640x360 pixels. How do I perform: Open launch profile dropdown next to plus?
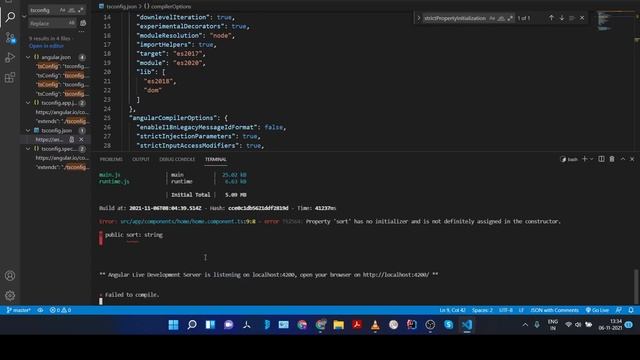(591, 159)
